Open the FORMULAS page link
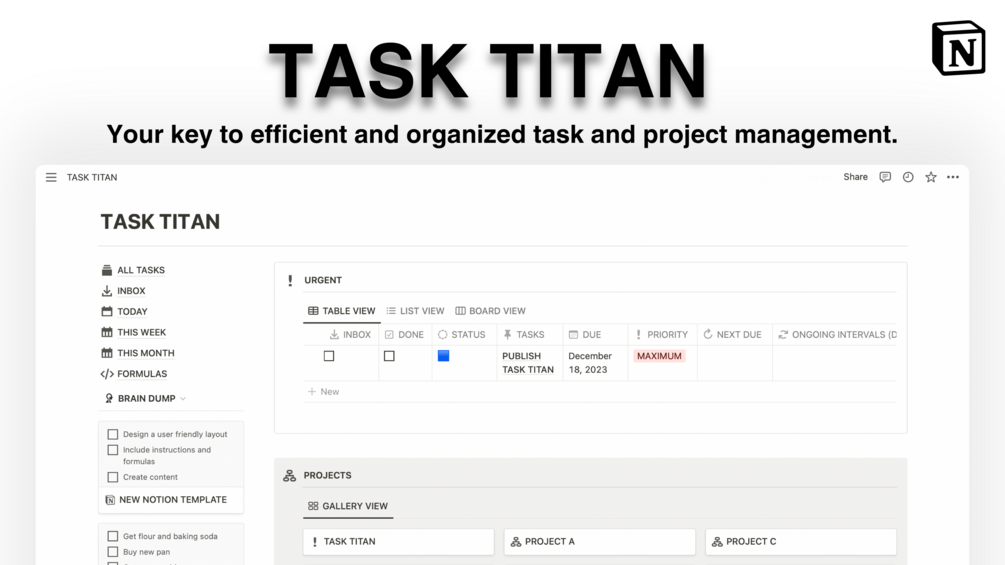Screen dimensions: 1005x565 tap(142, 374)
